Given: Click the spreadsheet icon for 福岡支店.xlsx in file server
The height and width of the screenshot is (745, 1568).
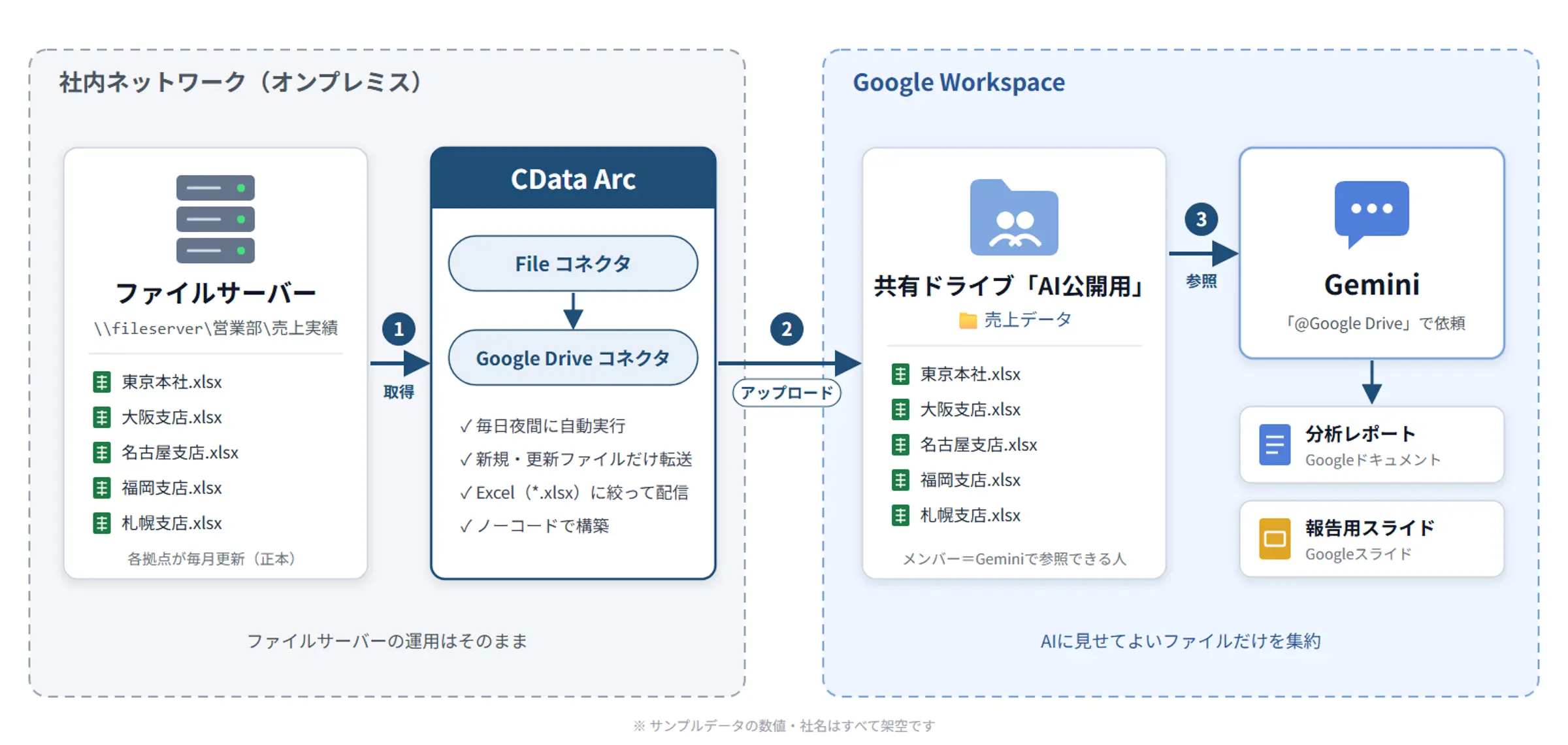Looking at the screenshot, I should (101, 488).
